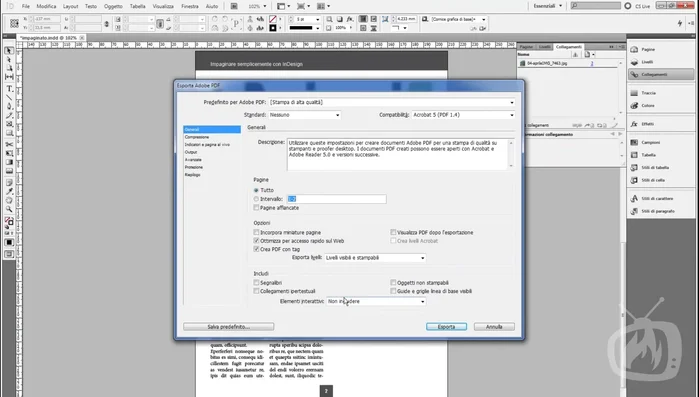The width and height of the screenshot is (699, 397).
Task: Open Essenziali workspace switcher
Action: coord(548,6)
